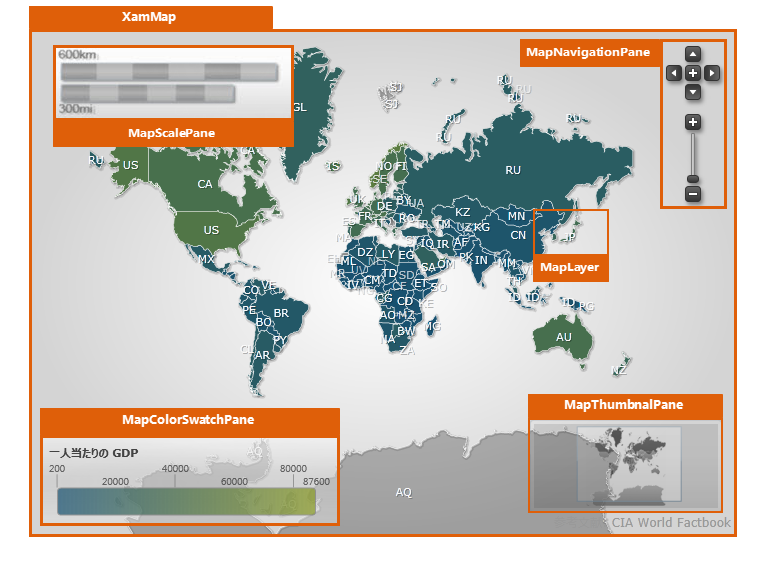
Task: Click the center fit-to-window navigation button
Action: click(693, 73)
